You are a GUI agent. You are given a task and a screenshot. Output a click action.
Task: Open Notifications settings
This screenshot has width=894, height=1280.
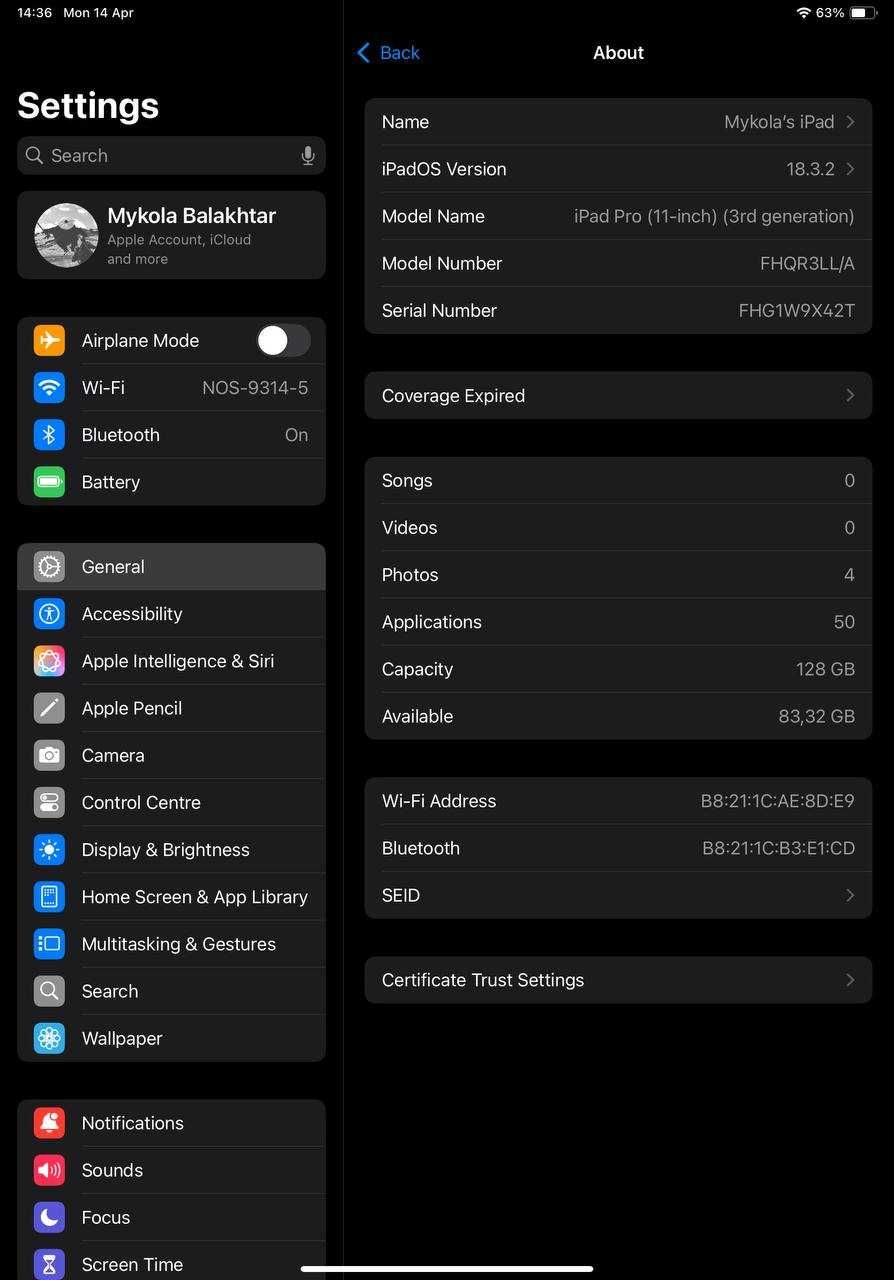pos(171,1122)
